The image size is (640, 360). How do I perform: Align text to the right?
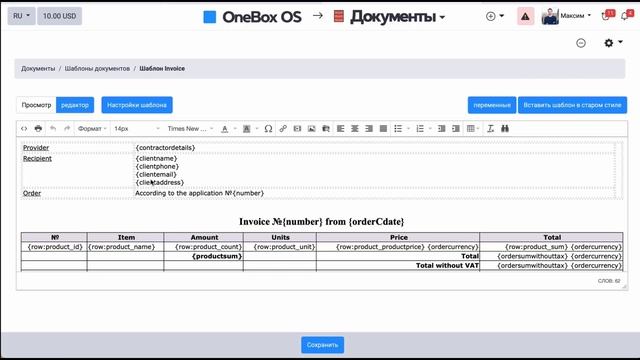pyautogui.click(x=369, y=129)
